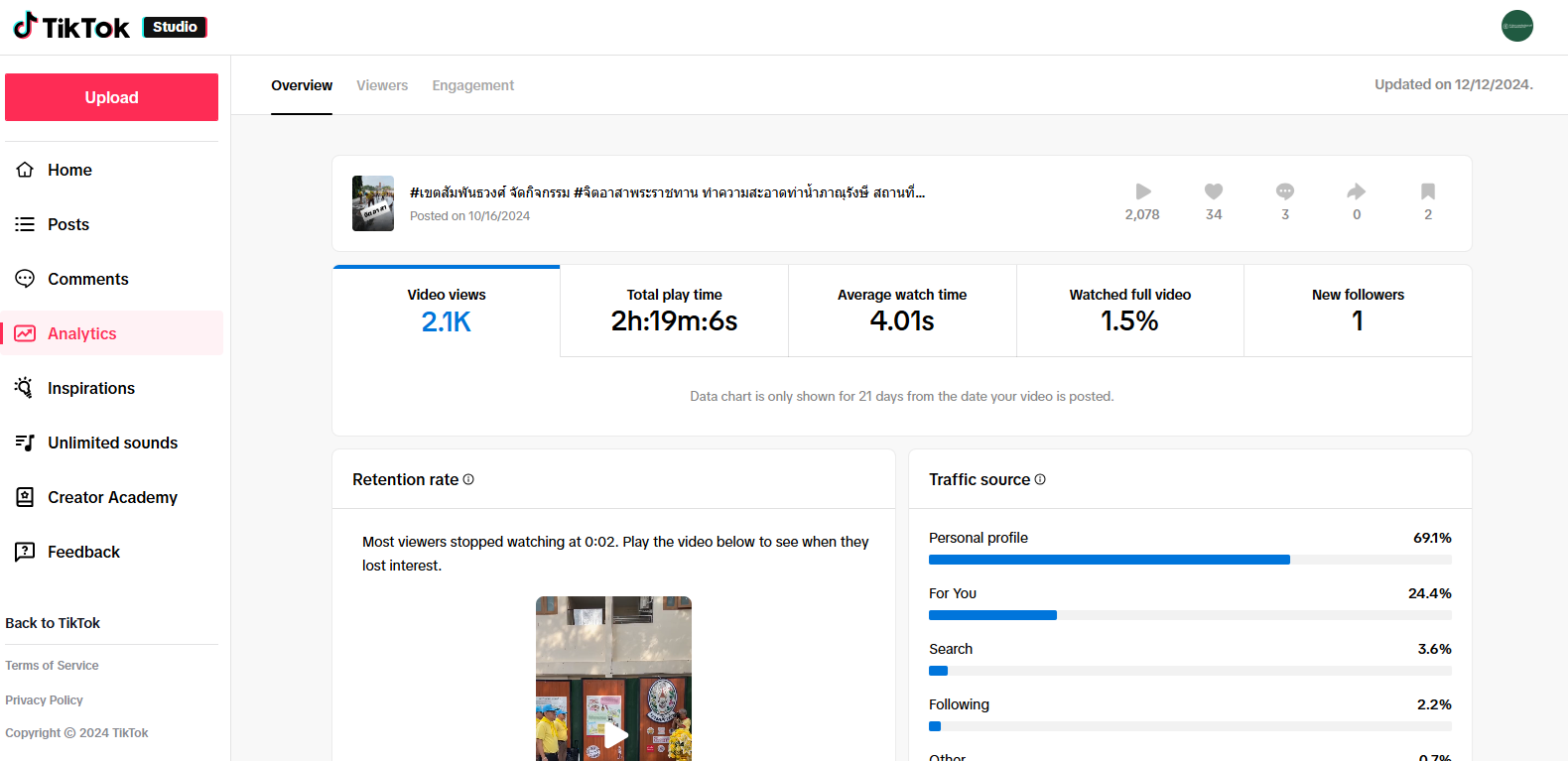The width and height of the screenshot is (1568, 761).
Task: Go Back to TikTok link
Action: coord(53,623)
